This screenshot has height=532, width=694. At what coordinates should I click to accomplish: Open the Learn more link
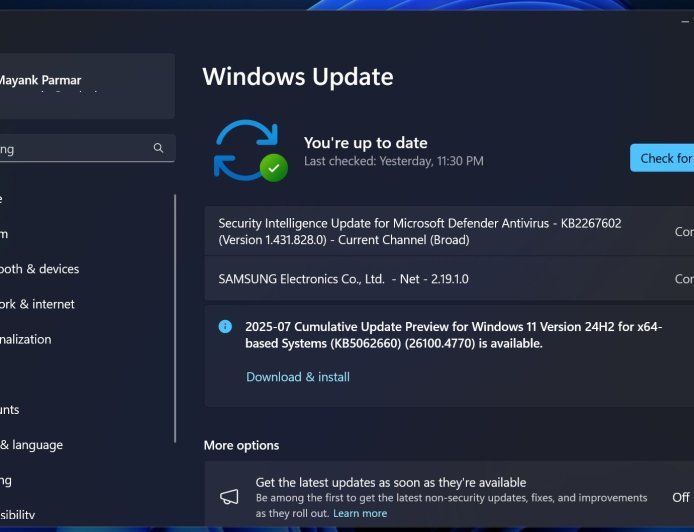pos(360,513)
